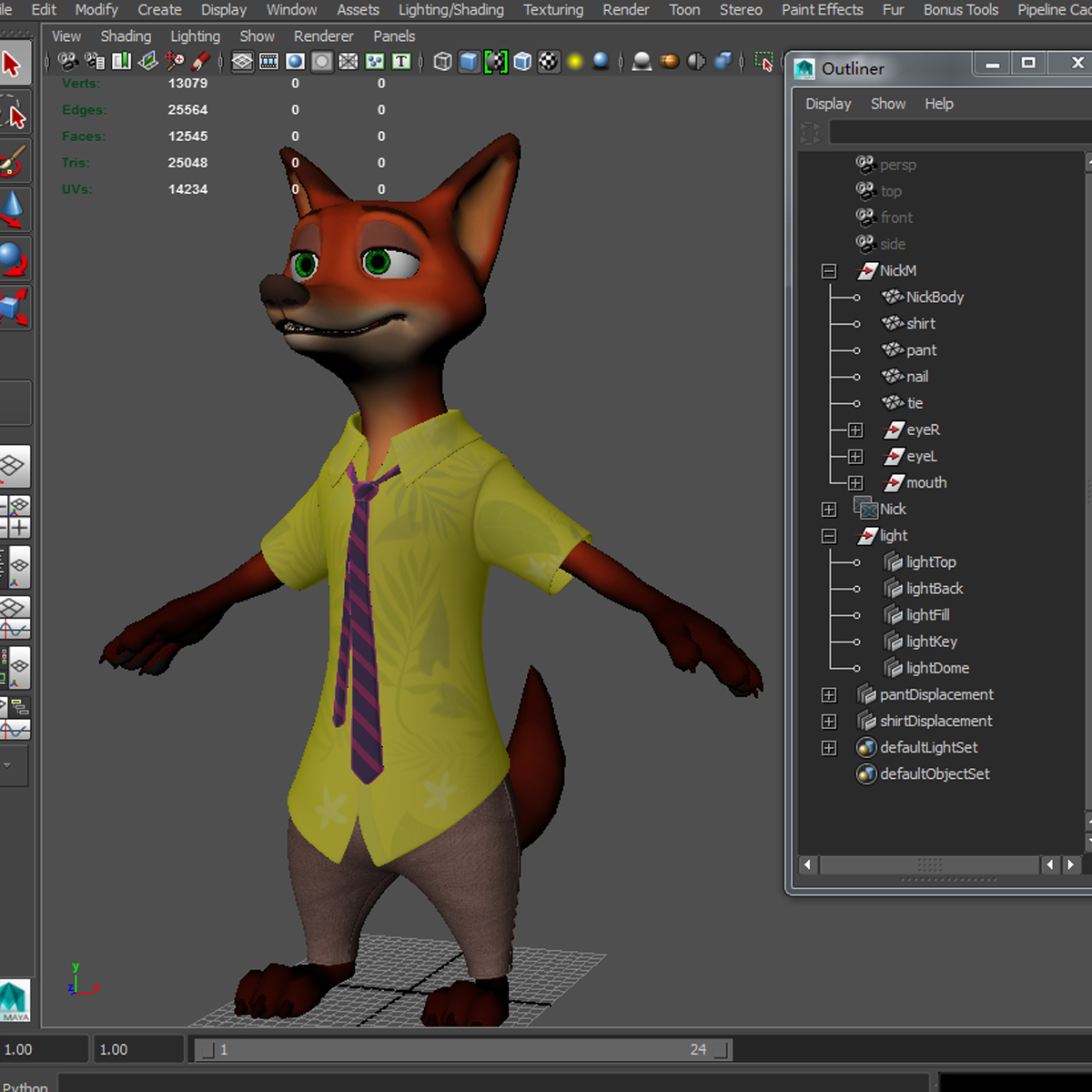The height and width of the screenshot is (1092, 1092).
Task: Expand the pantDisplacement node
Action: 828,694
